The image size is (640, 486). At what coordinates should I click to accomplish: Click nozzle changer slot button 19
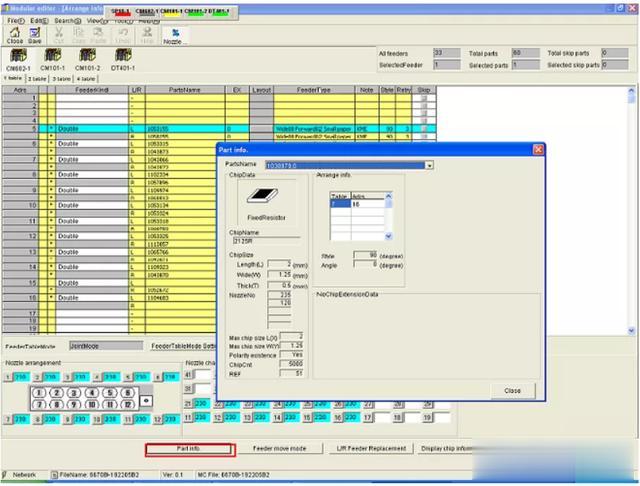point(427,417)
